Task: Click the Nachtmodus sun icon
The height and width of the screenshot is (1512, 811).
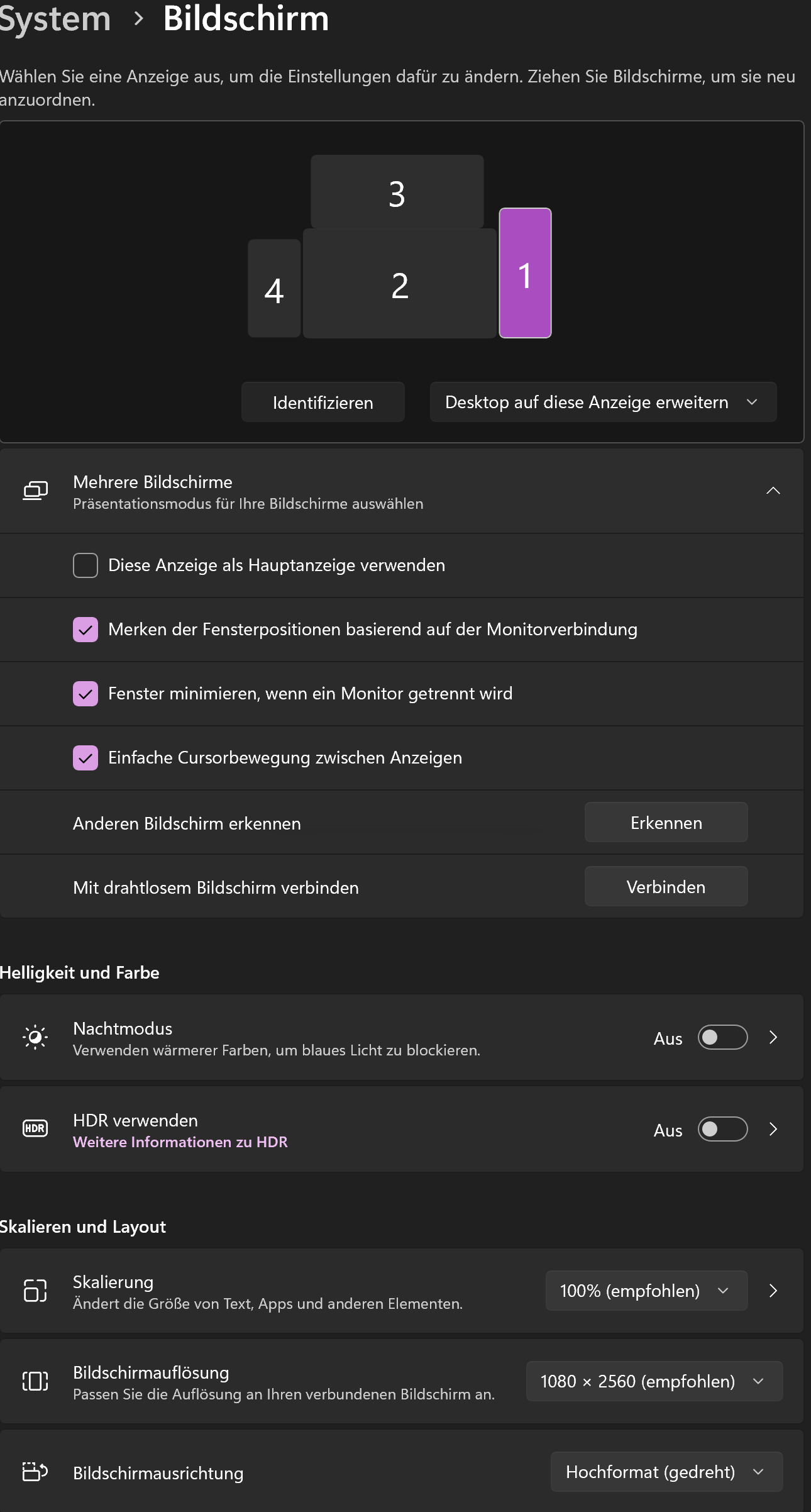Action: 35,1037
